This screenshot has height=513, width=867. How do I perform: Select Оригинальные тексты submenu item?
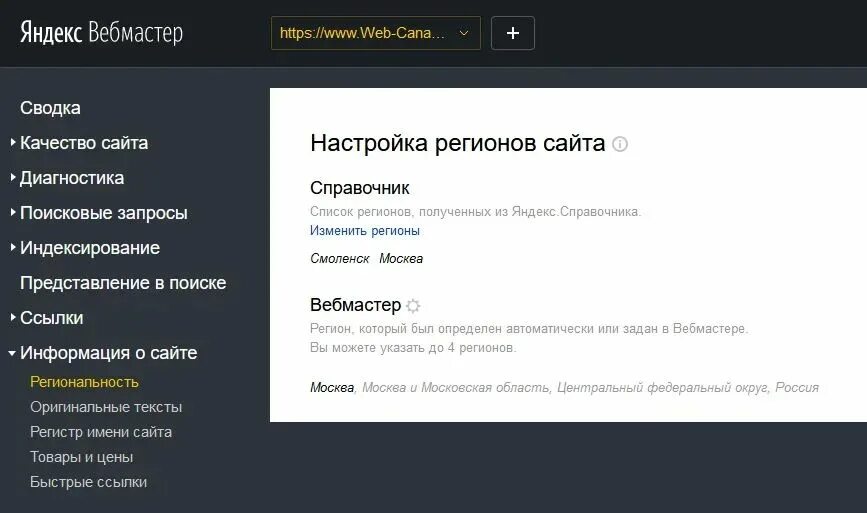point(106,407)
